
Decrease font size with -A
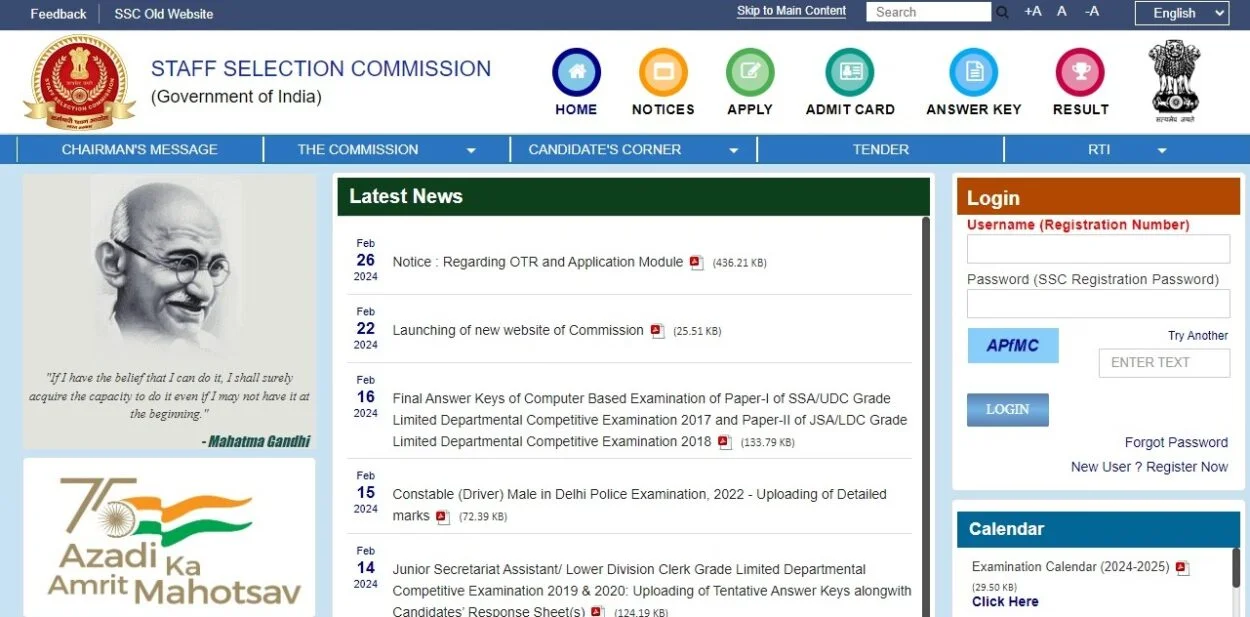point(1092,12)
